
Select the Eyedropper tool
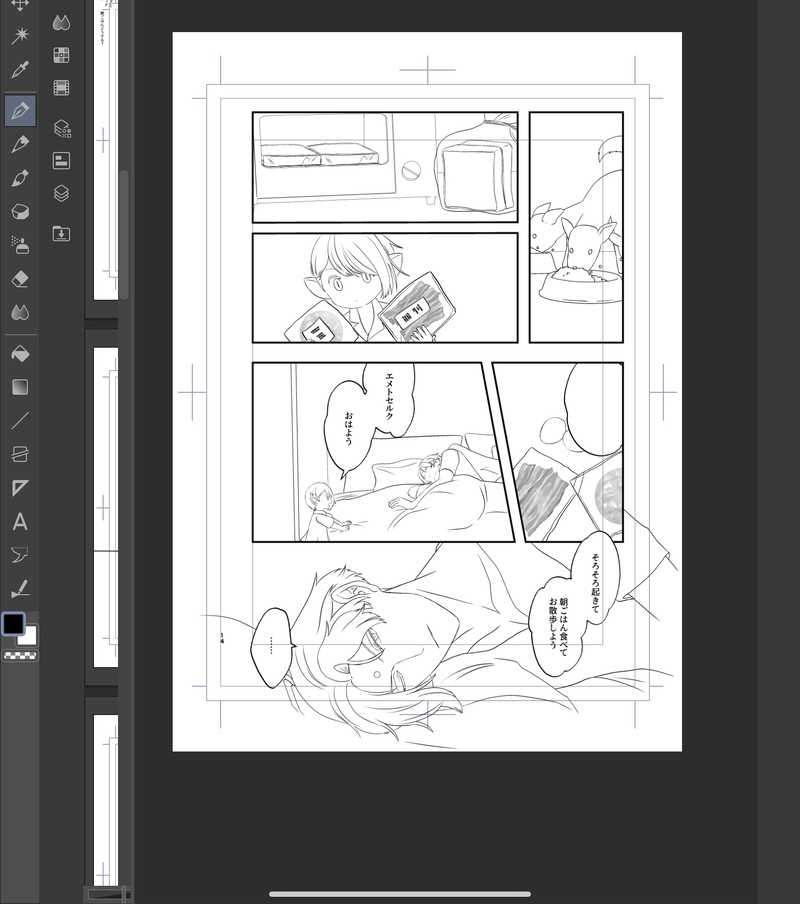click(x=20, y=70)
